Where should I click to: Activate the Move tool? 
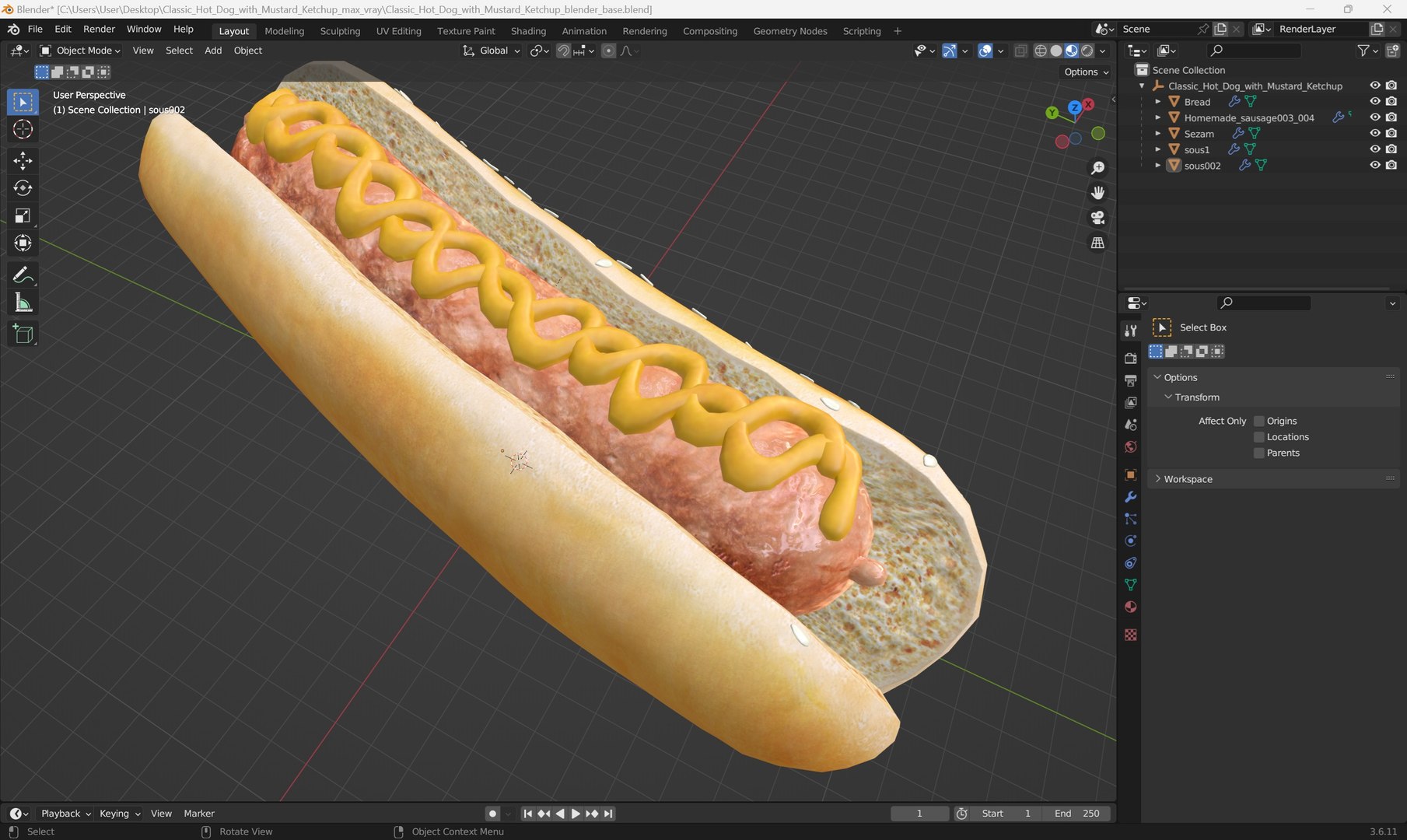(23, 161)
